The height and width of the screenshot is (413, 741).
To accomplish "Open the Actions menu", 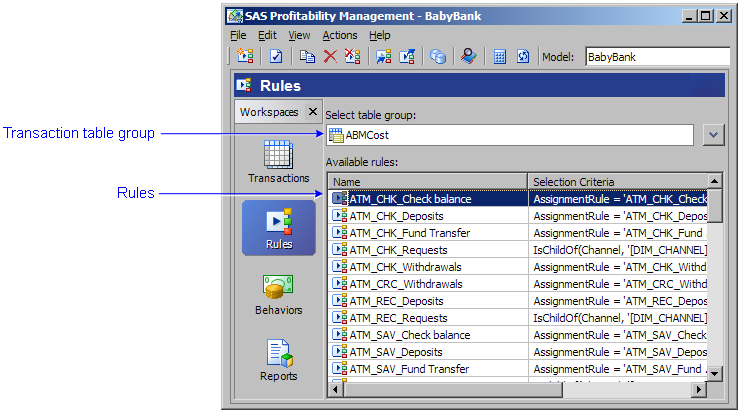I will coord(339,35).
